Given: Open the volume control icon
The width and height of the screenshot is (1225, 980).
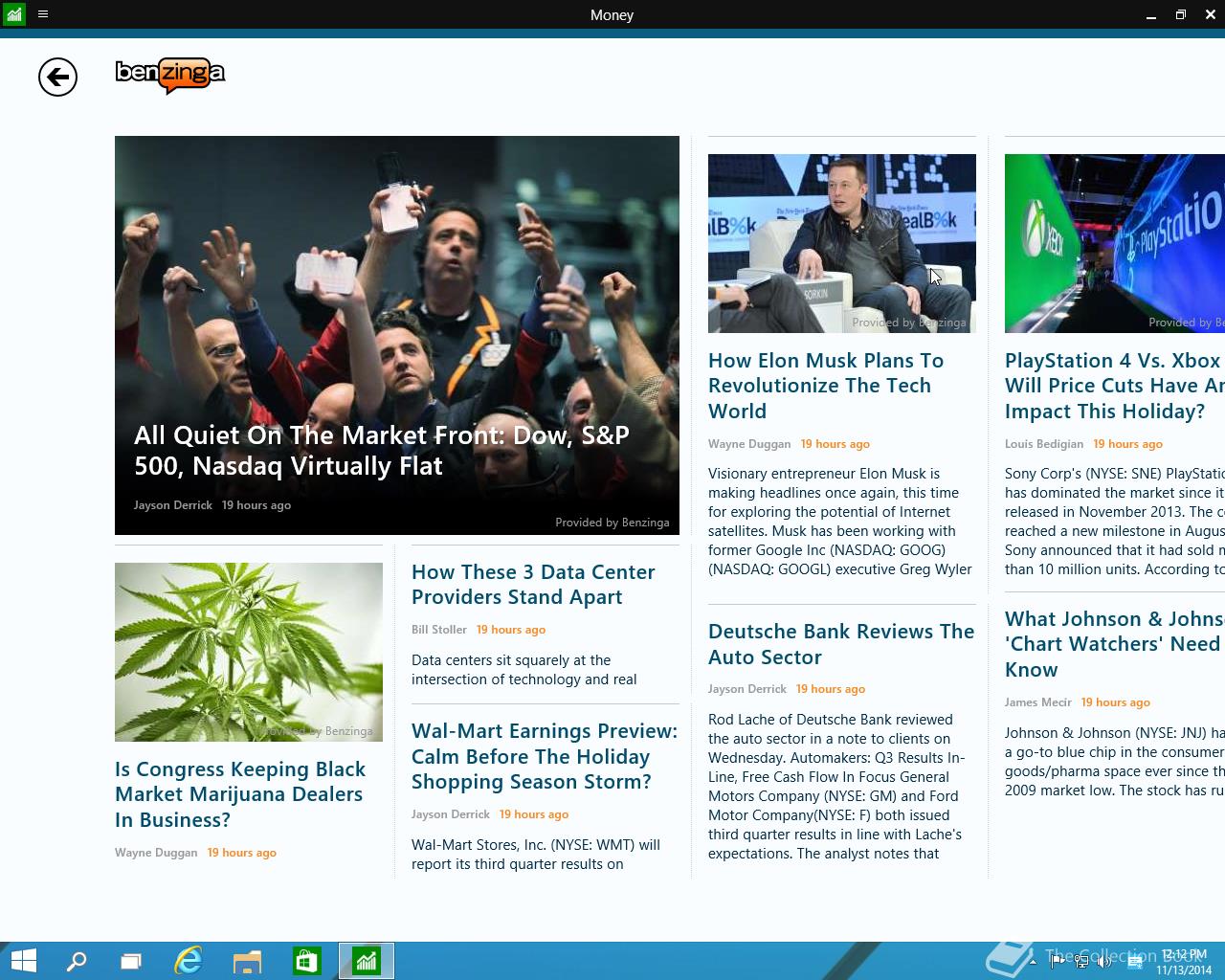Looking at the screenshot, I should tap(1105, 961).
